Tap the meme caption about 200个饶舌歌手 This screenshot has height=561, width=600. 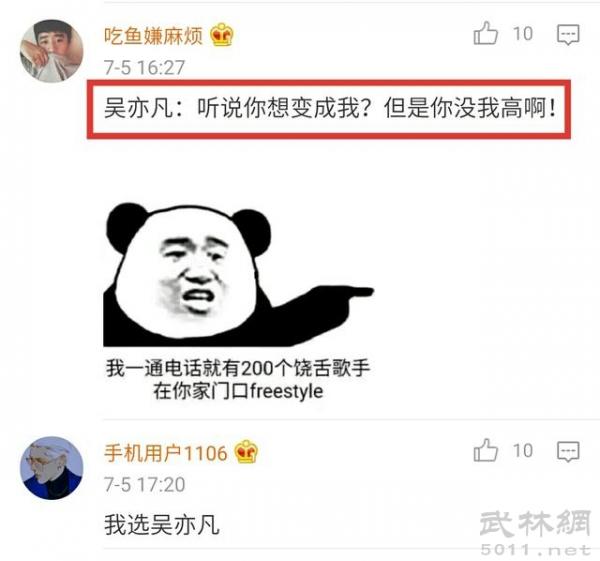point(238,379)
